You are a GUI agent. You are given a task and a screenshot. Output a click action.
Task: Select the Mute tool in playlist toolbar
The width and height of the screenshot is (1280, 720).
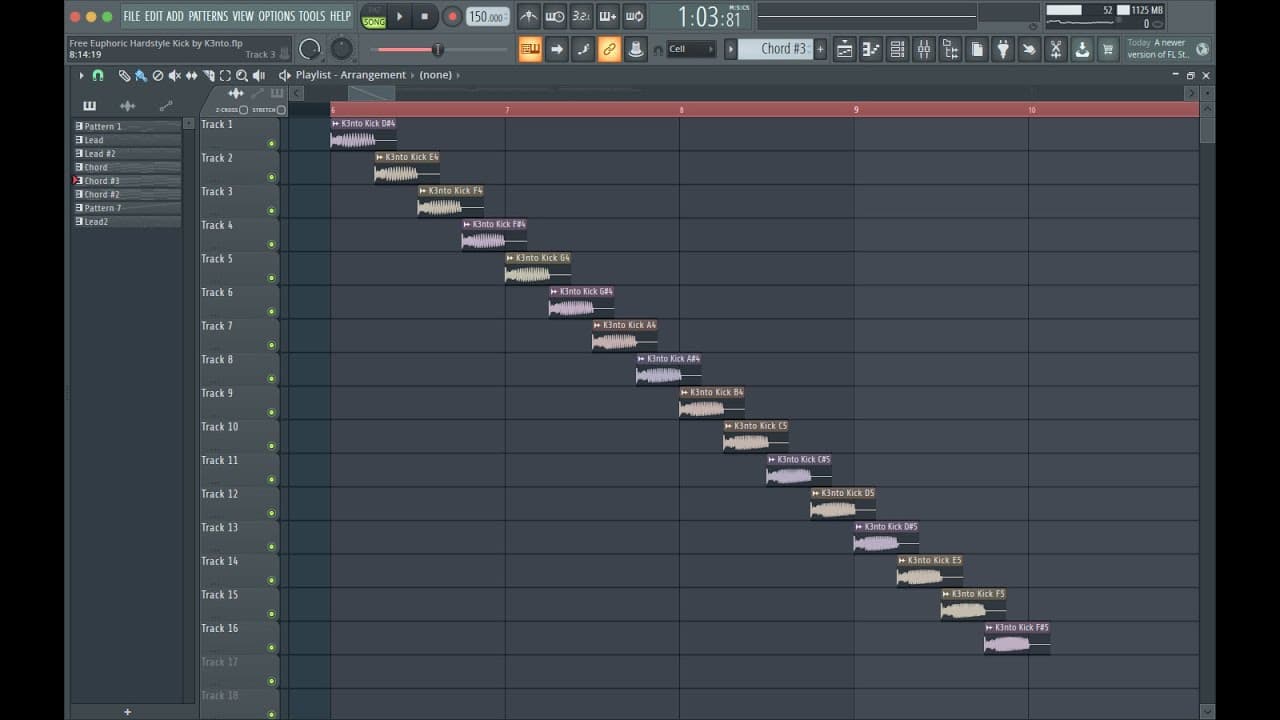click(x=175, y=75)
